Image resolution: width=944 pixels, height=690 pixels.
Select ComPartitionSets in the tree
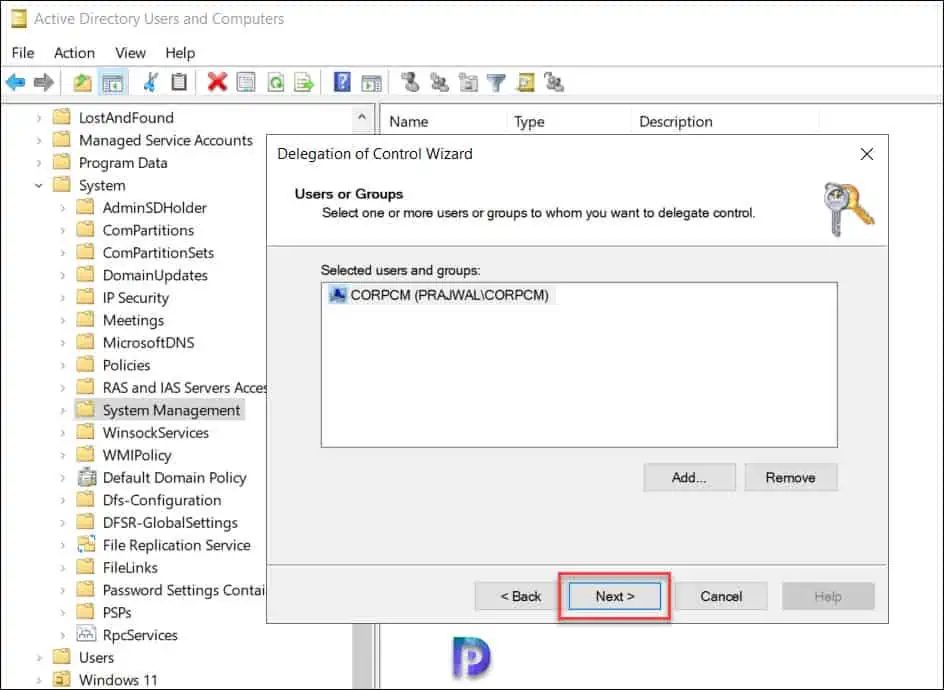tap(158, 253)
